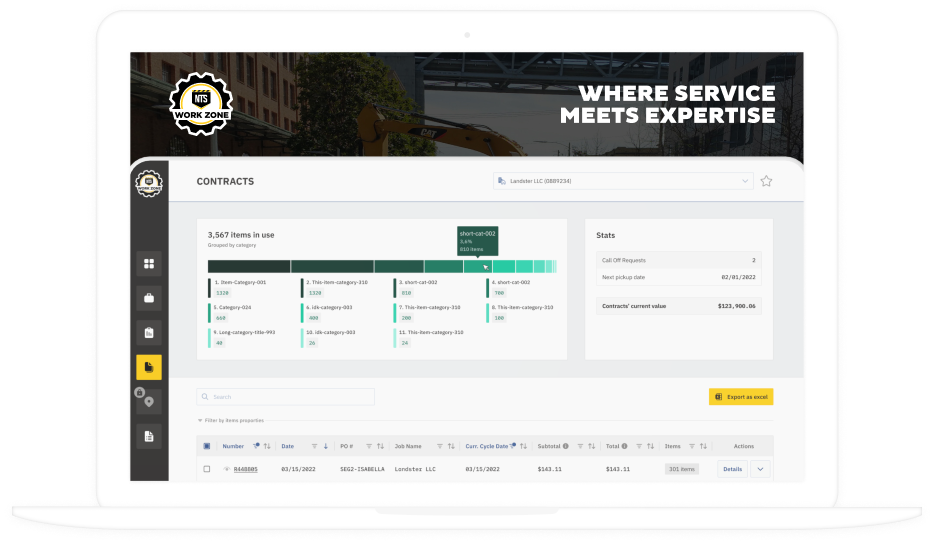Open the clipboard report icon in sidebar

pyautogui.click(x=149, y=332)
